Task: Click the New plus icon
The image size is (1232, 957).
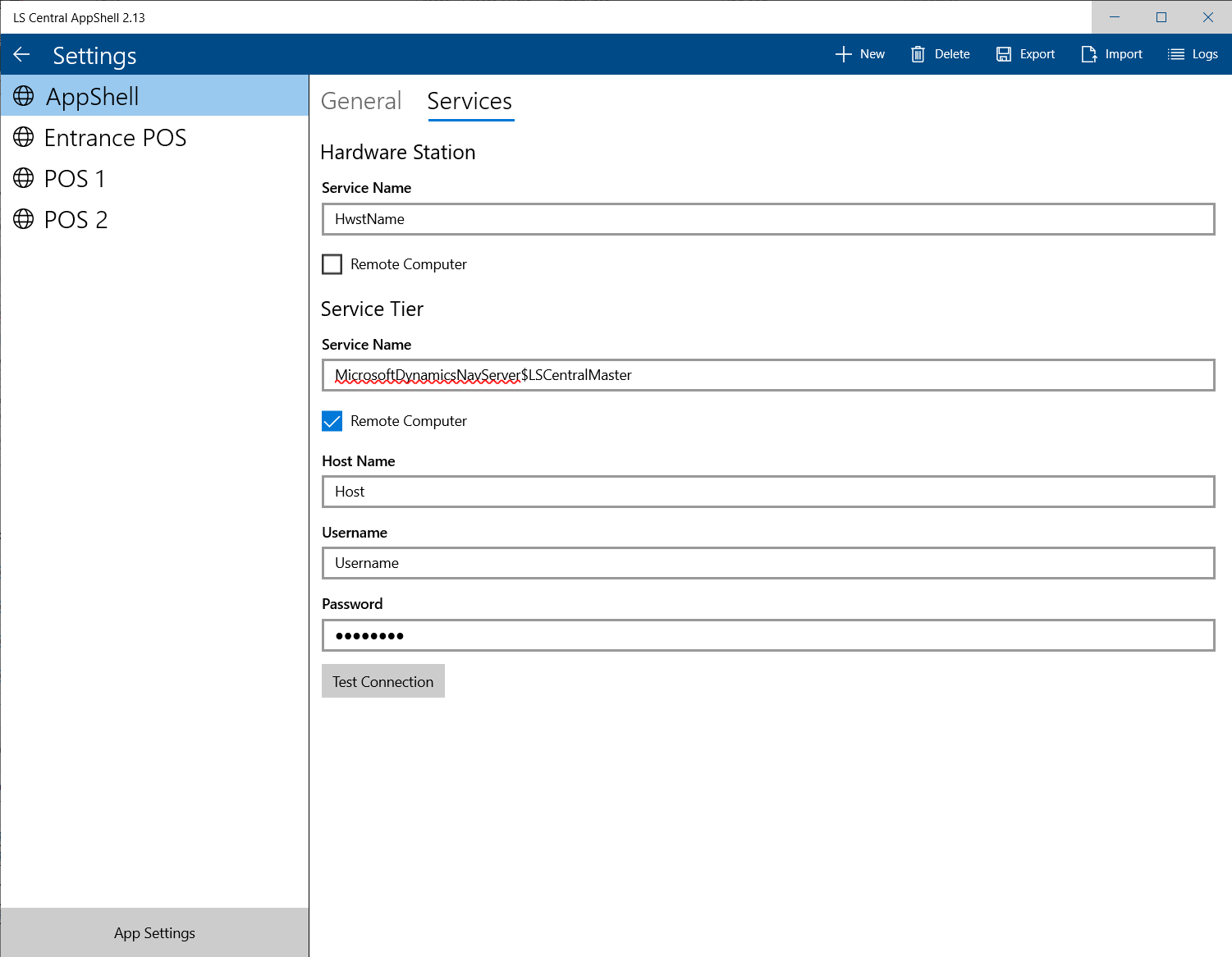Action: coord(843,54)
